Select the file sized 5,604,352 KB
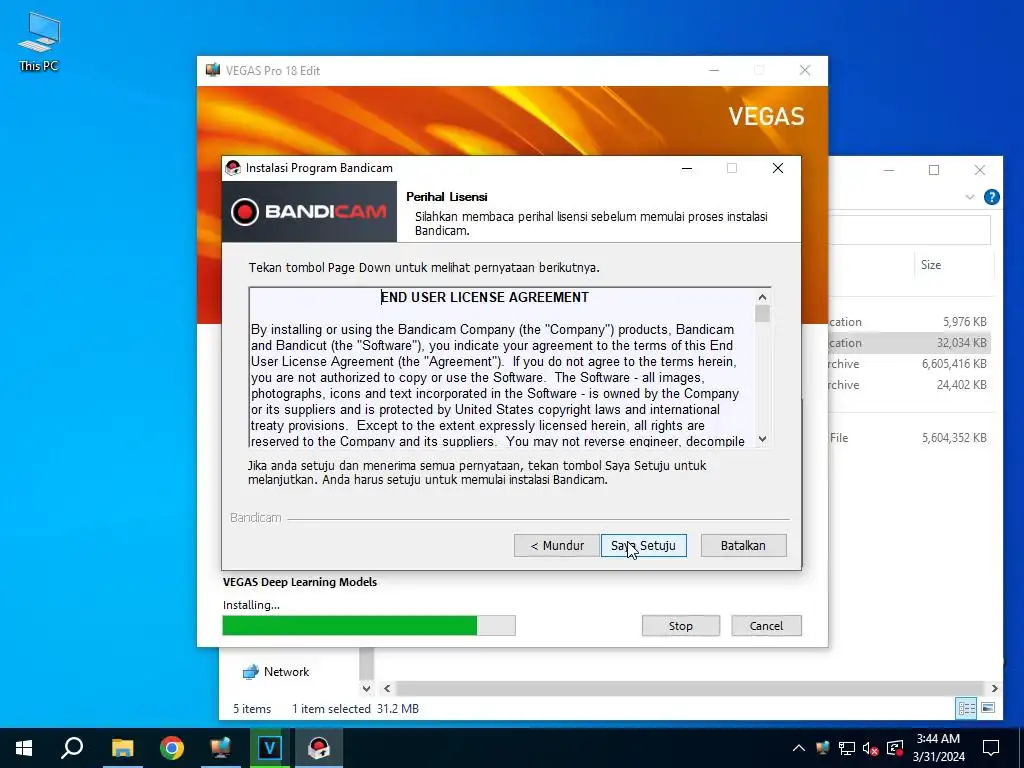1024x768 pixels. coord(910,438)
